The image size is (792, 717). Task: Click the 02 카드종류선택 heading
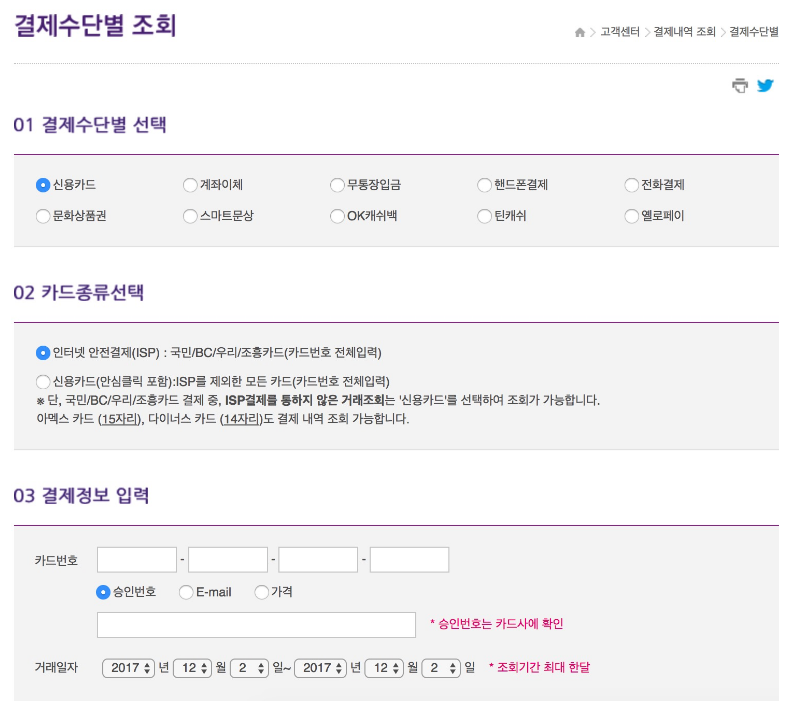(x=79, y=293)
